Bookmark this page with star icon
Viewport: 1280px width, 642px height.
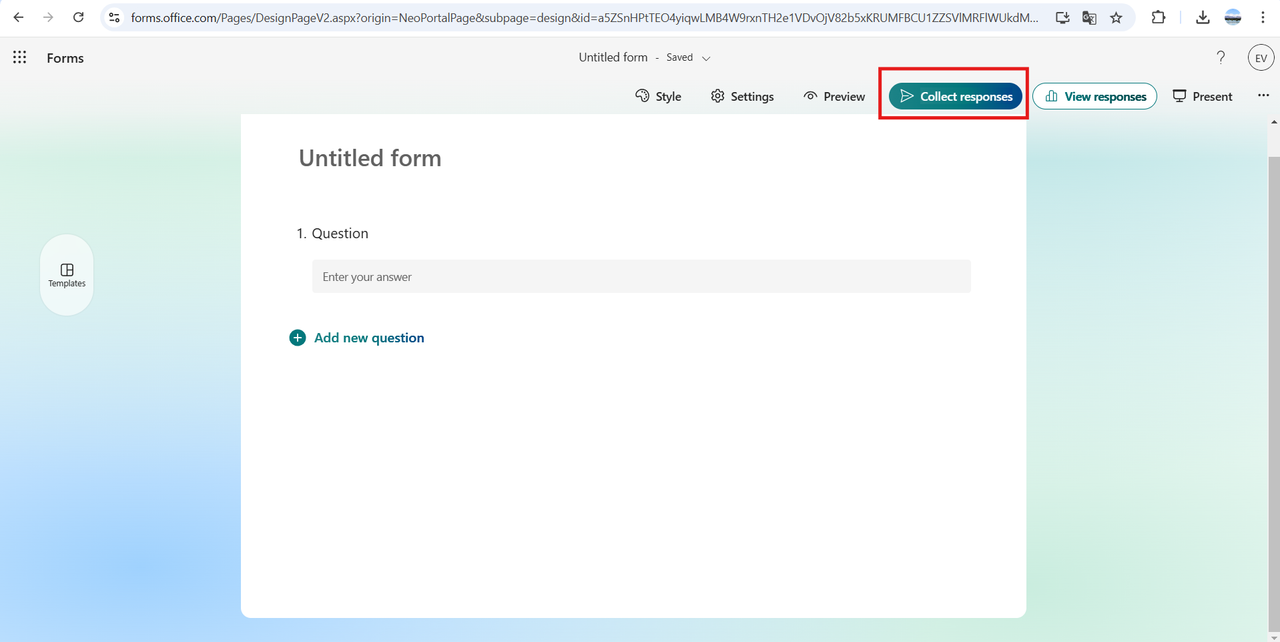point(1116,18)
